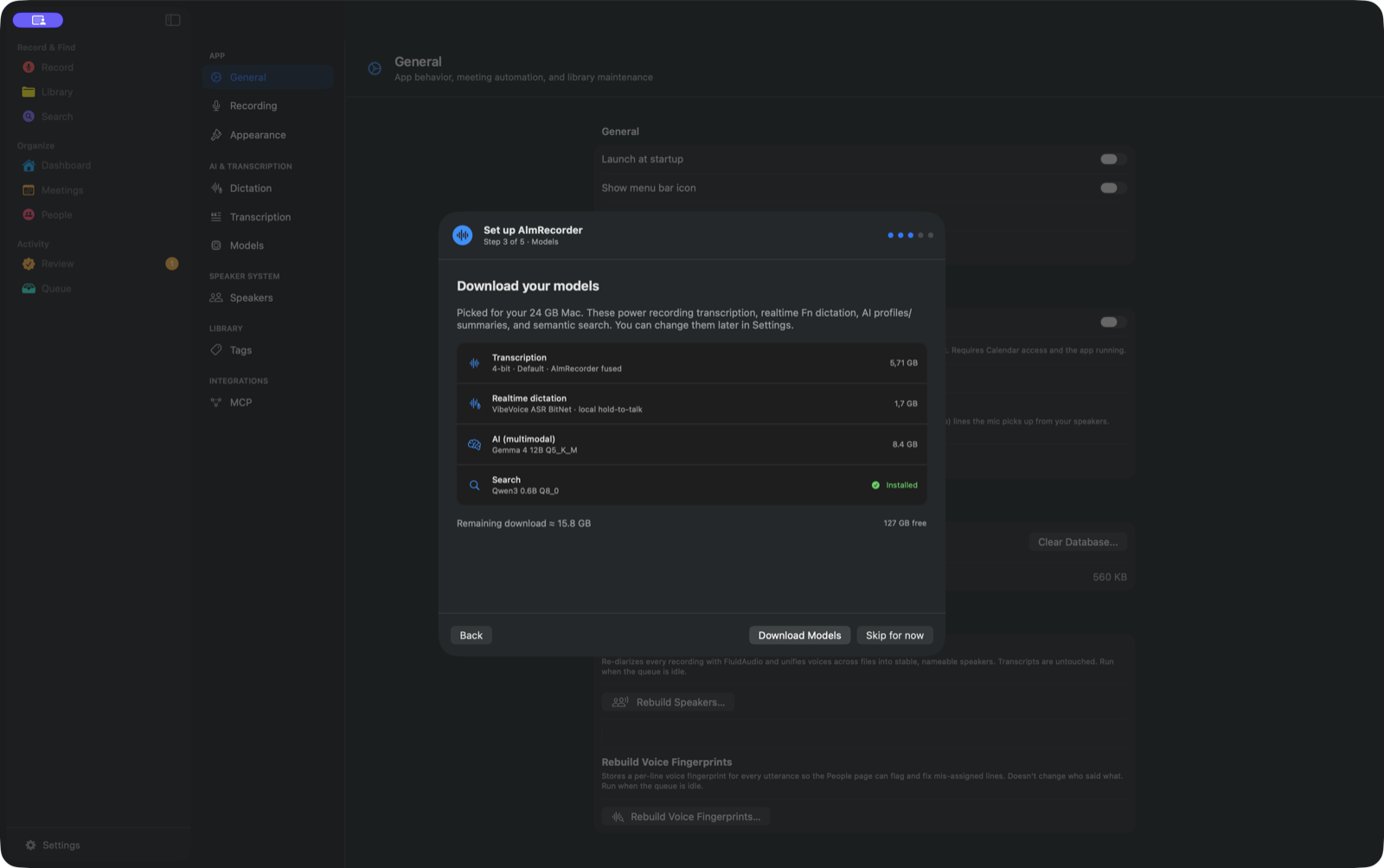Click the Tags label icon
Screen dimensions: 1384x868
click(216, 350)
